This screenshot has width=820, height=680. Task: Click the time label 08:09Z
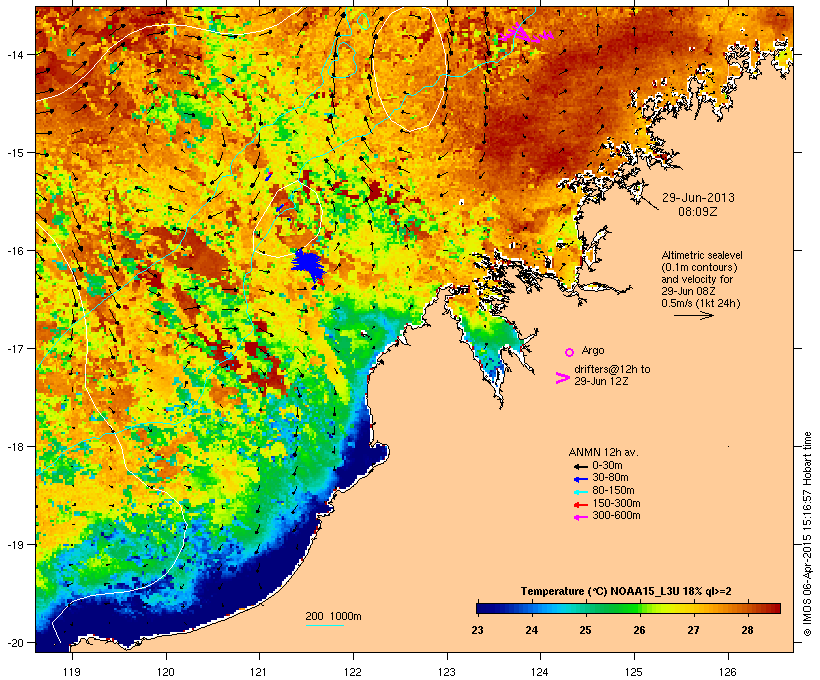[698, 212]
